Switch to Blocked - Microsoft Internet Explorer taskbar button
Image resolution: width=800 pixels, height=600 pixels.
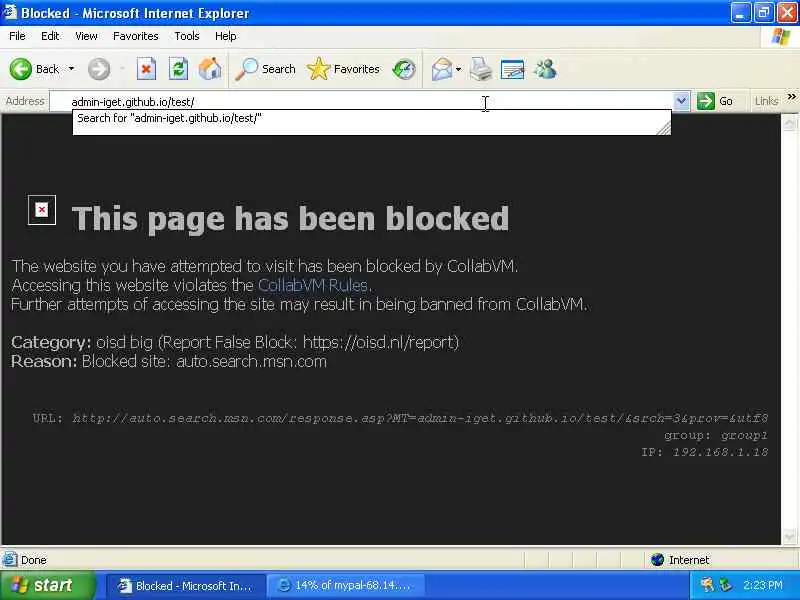point(186,586)
